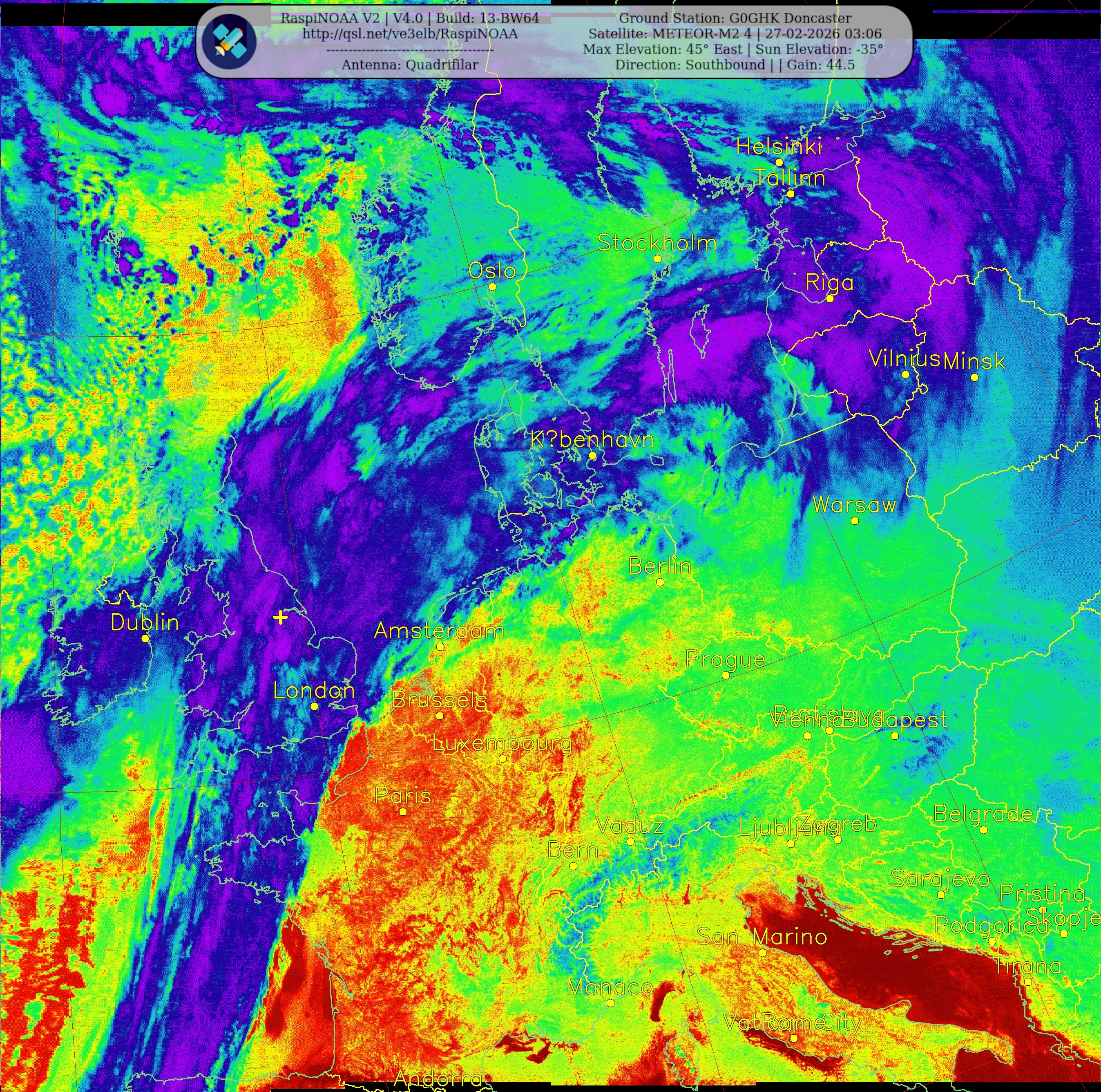Click the Amsterdam city label
The image size is (1101, 1092).
pos(439,631)
